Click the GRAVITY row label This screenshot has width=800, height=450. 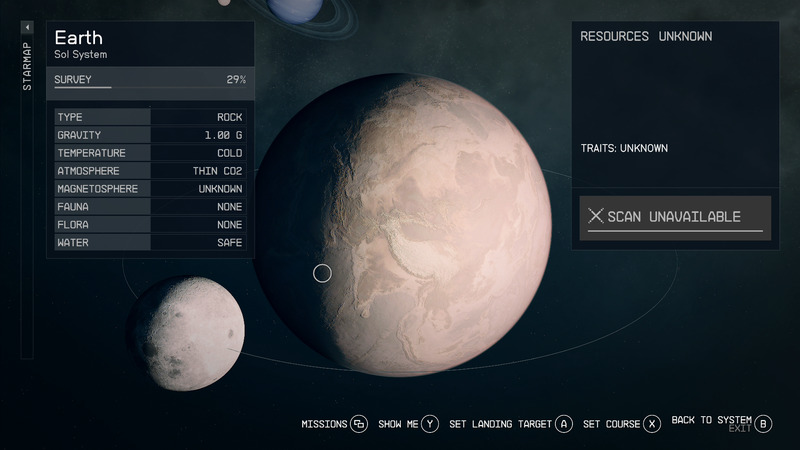[79, 135]
